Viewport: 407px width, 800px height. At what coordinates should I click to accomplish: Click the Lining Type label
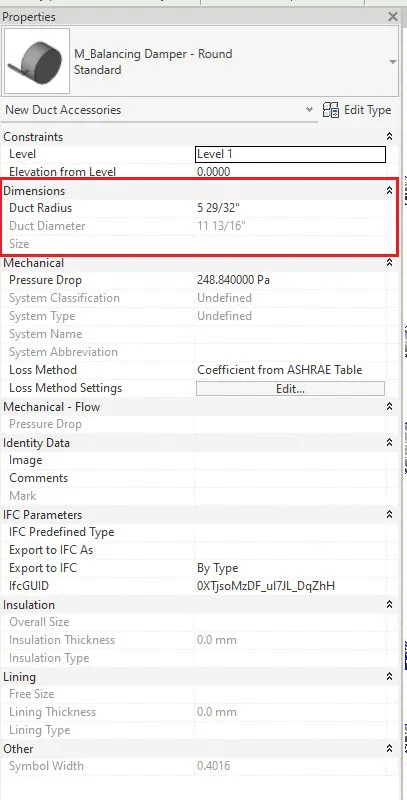(39, 730)
